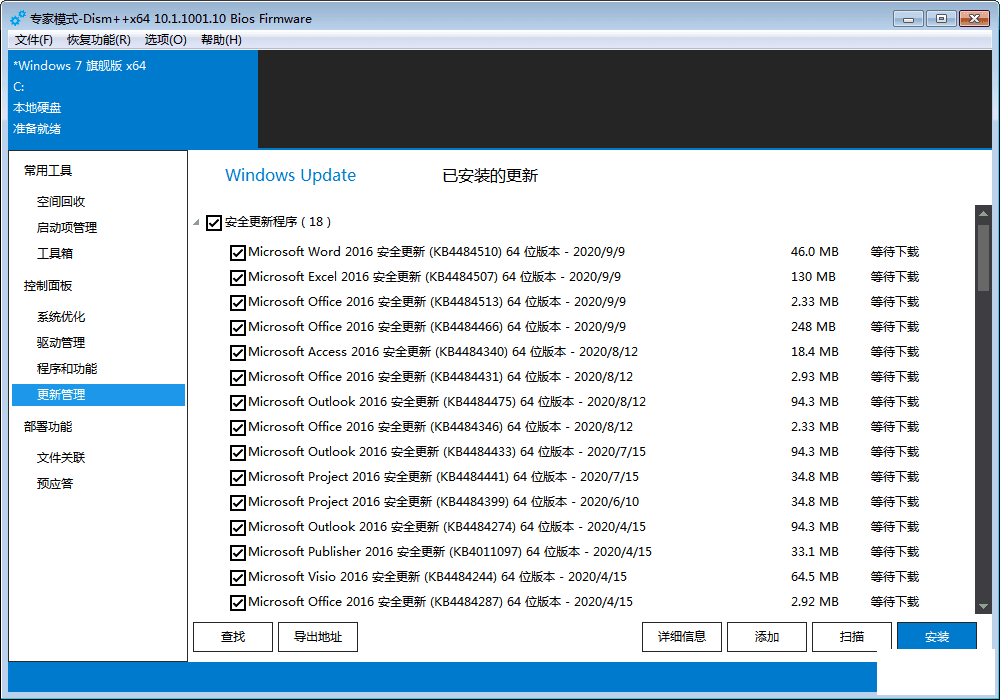Viewport: 1000px width, 700px height.
Task: Open the 帮助(H) menu
Action: point(221,40)
